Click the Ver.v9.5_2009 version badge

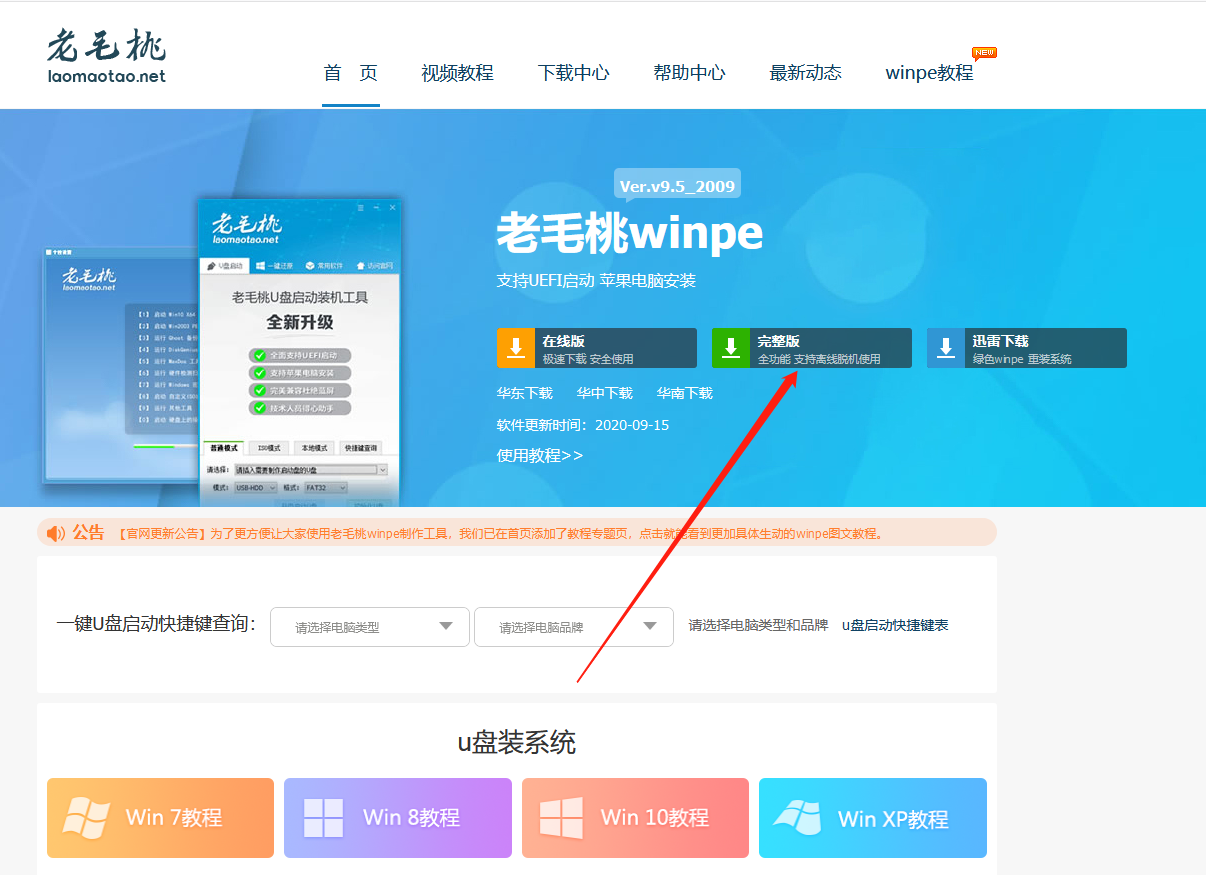677,186
